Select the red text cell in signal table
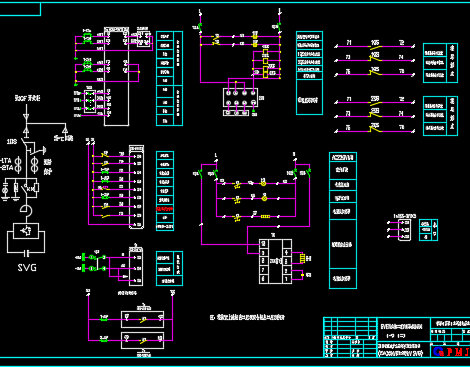Viewport: 470px width, 367px height. tap(165, 209)
